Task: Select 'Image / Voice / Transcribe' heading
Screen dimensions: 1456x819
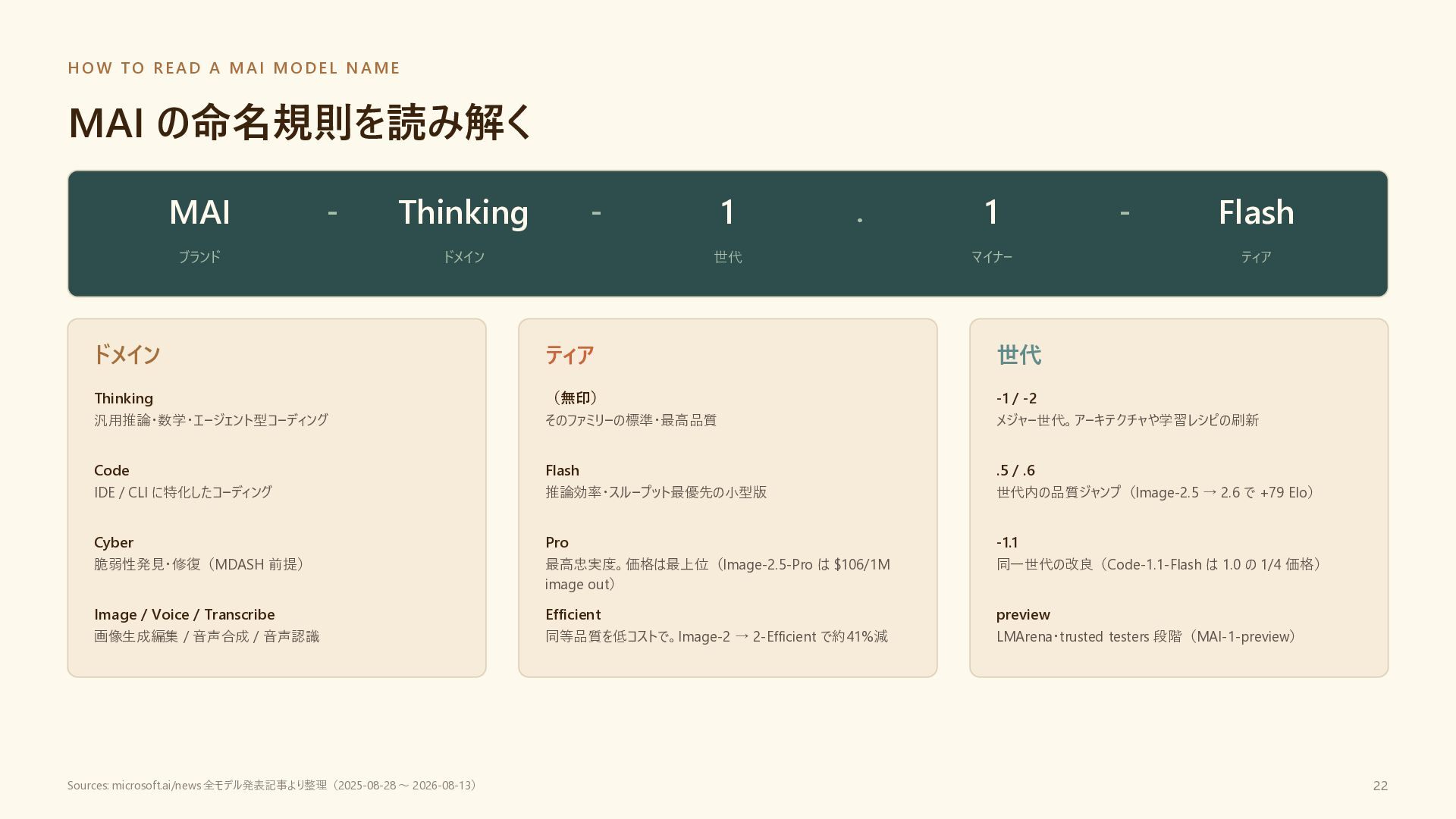Action: 184,614
